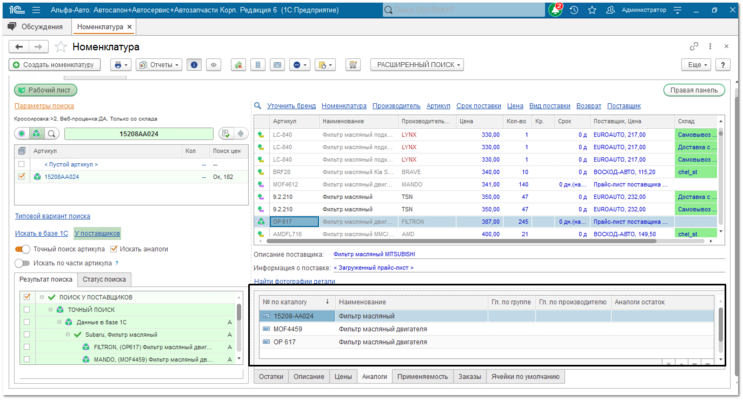The width and height of the screenshot is (743, 400).
Task: Switch to the Заказы tab
Action: [x=470, y=377]
